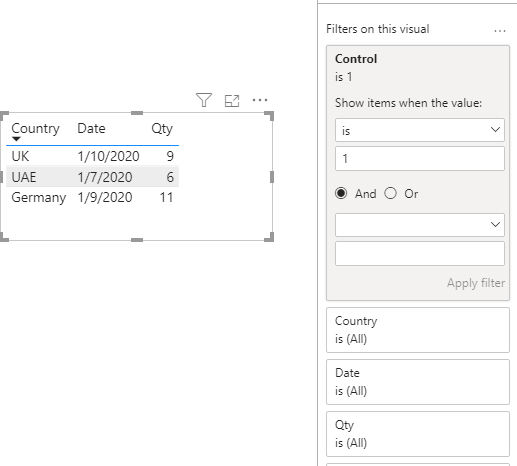Click the right-middle resize handle of the visual

point(272,177)
